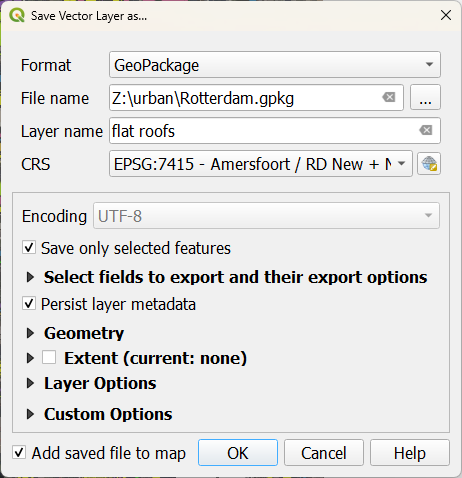462x478 pixels.
Task: Open the Help button
Action: 410,453
